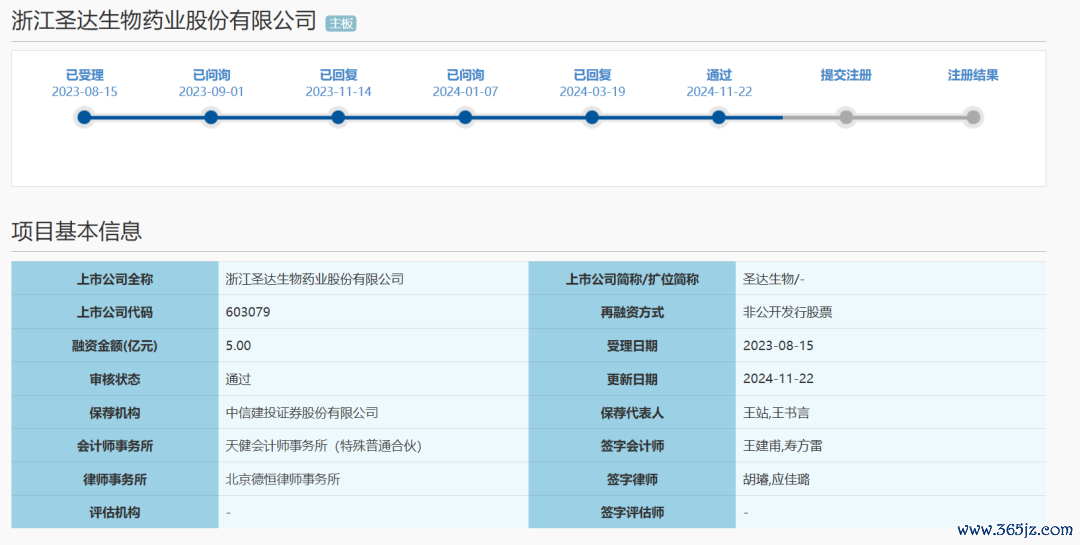Click the 提交注册 stage label

coord(846,75)
